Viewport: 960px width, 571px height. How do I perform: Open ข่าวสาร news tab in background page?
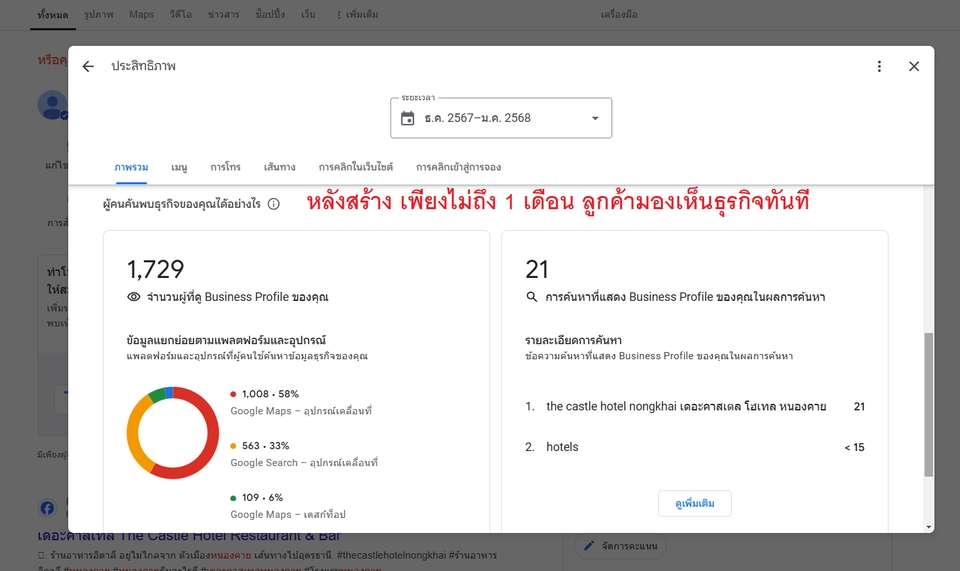click(223, 15)
